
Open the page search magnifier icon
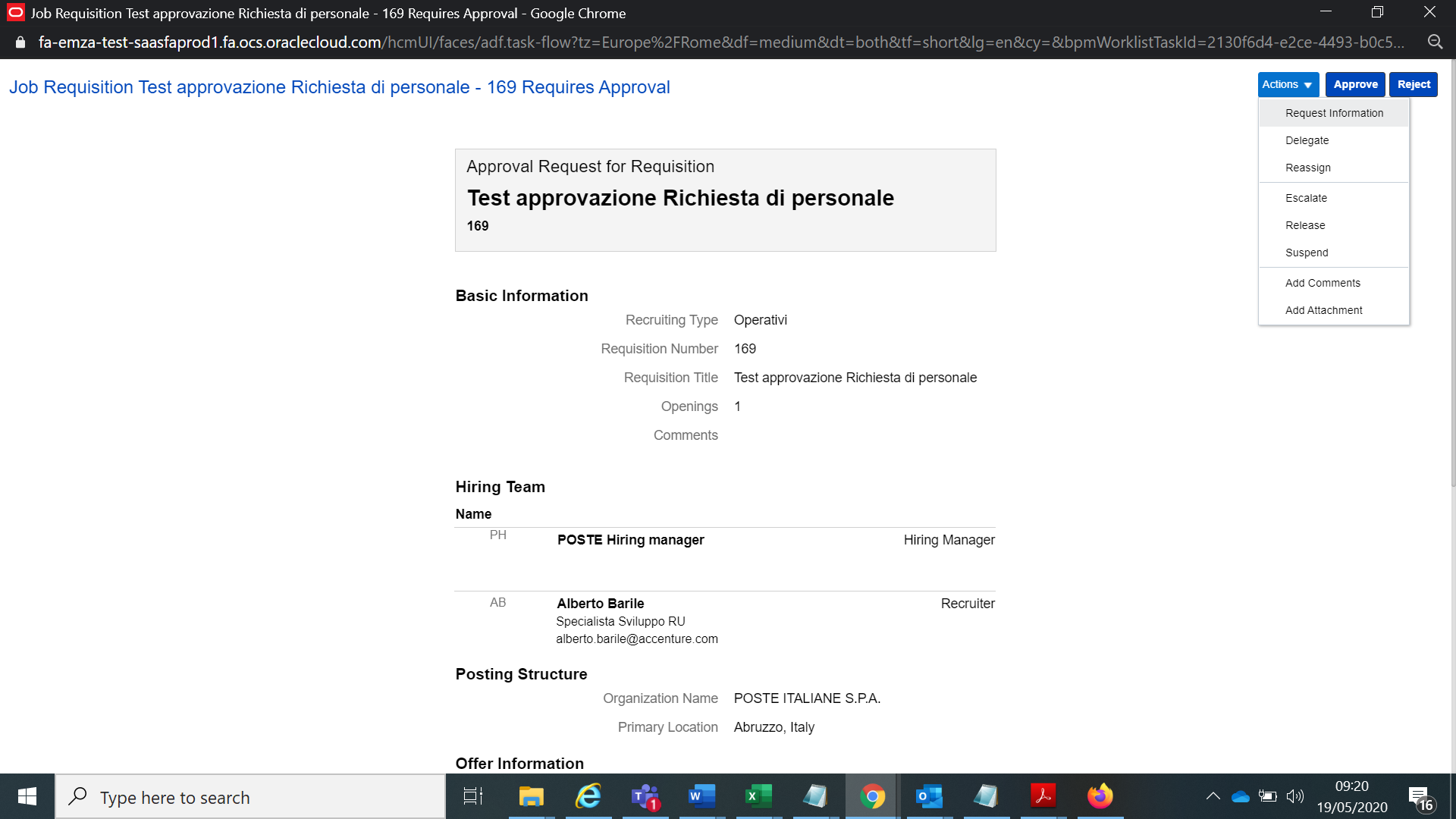1436,42
